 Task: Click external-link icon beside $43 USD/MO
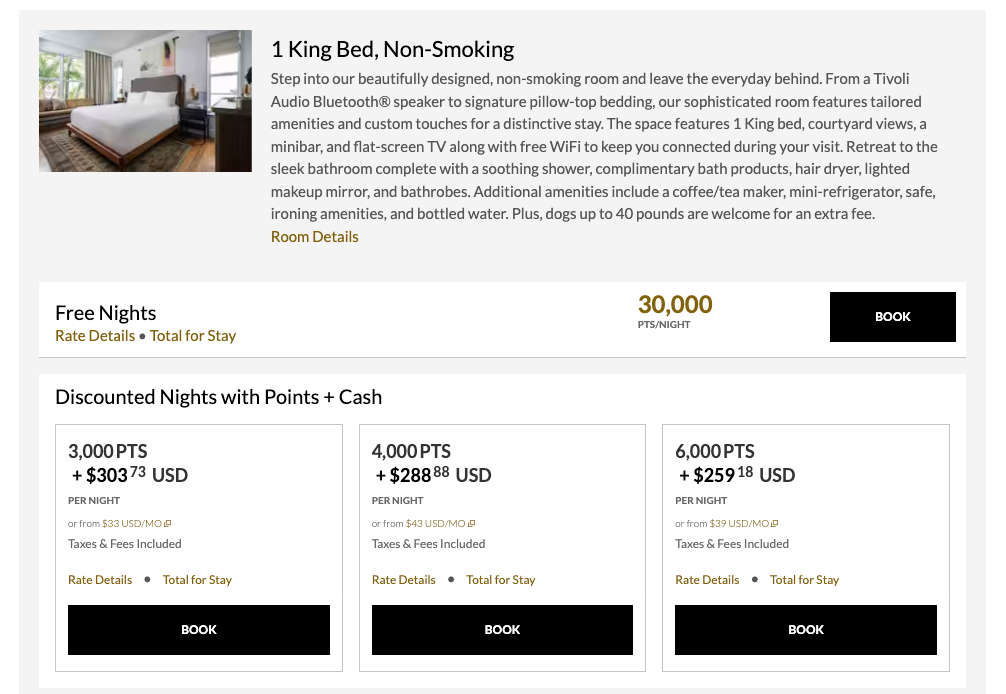pos(471,523)
